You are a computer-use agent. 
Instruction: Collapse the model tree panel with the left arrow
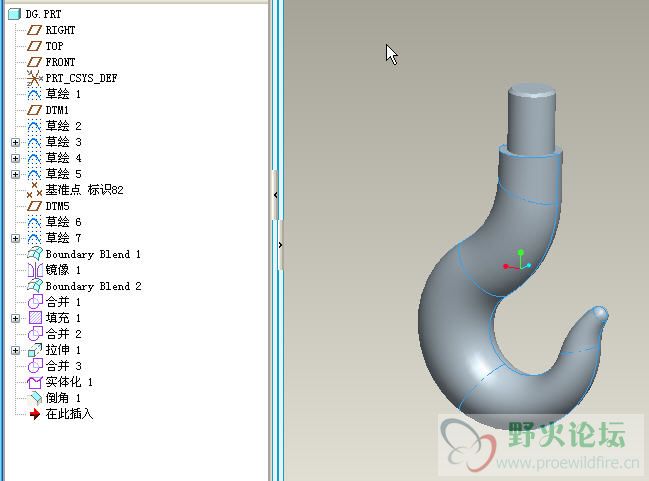275,195
